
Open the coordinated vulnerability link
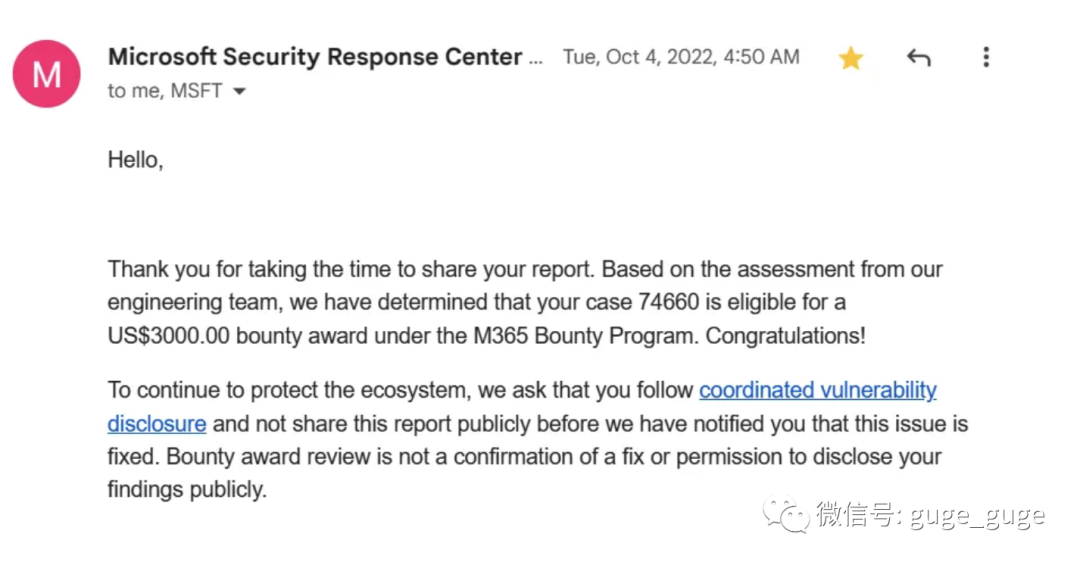(x=818, y=390)
